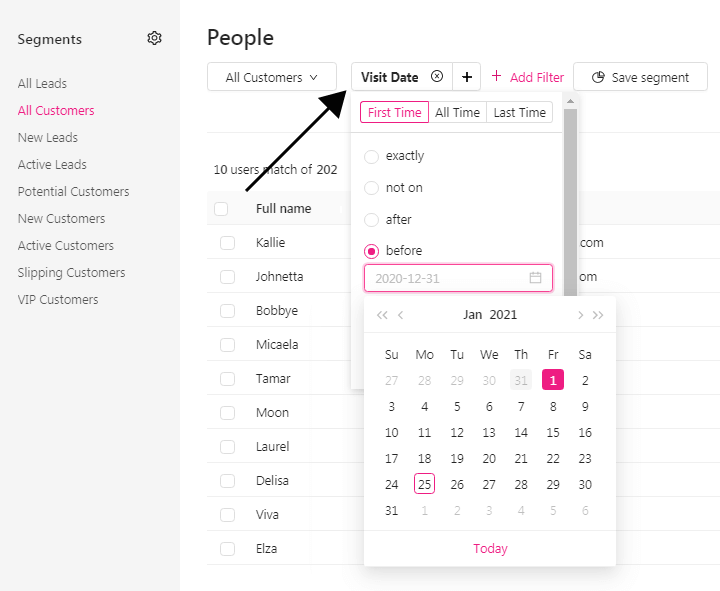Open the year selector '2021'

[503, 315]
